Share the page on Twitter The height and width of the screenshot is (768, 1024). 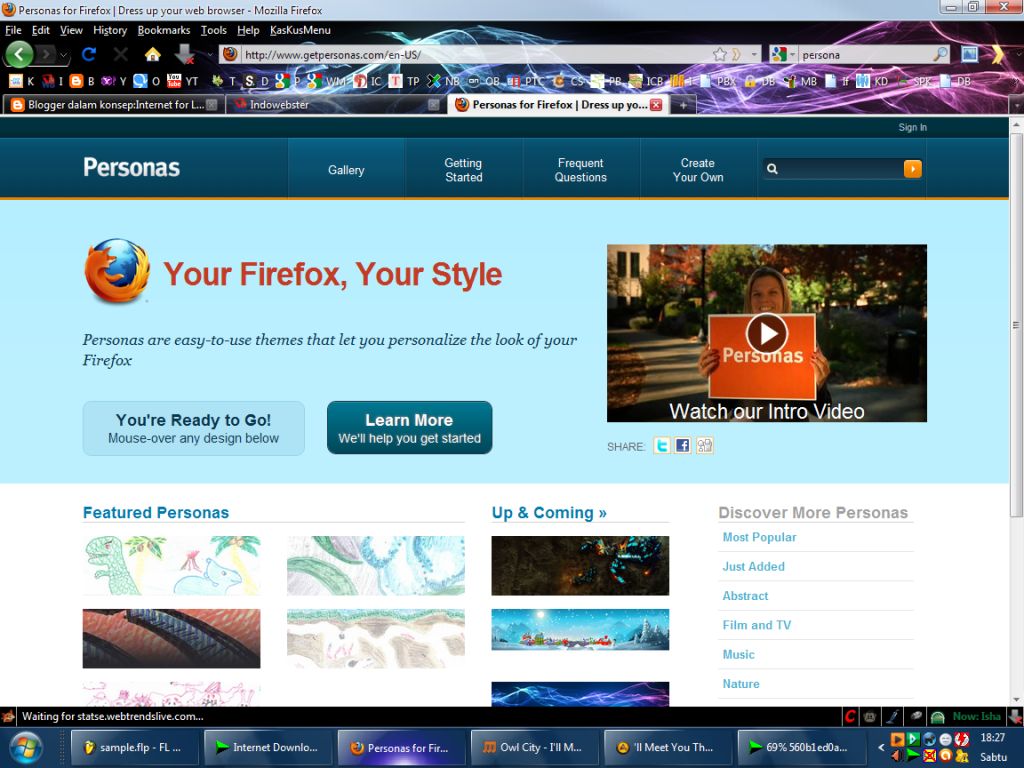point(662,445)
